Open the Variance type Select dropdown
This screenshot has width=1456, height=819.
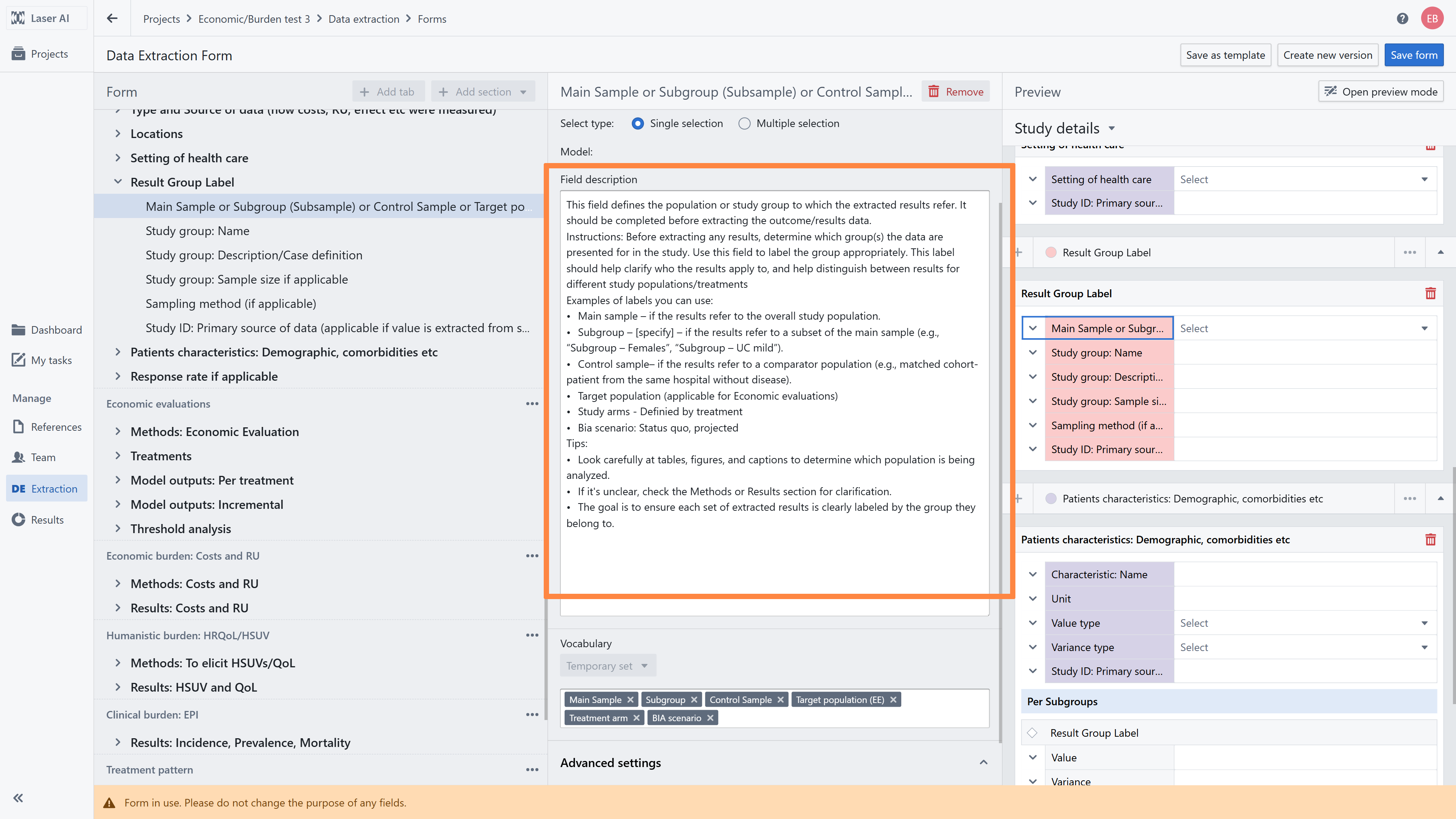pos(1304,647)
